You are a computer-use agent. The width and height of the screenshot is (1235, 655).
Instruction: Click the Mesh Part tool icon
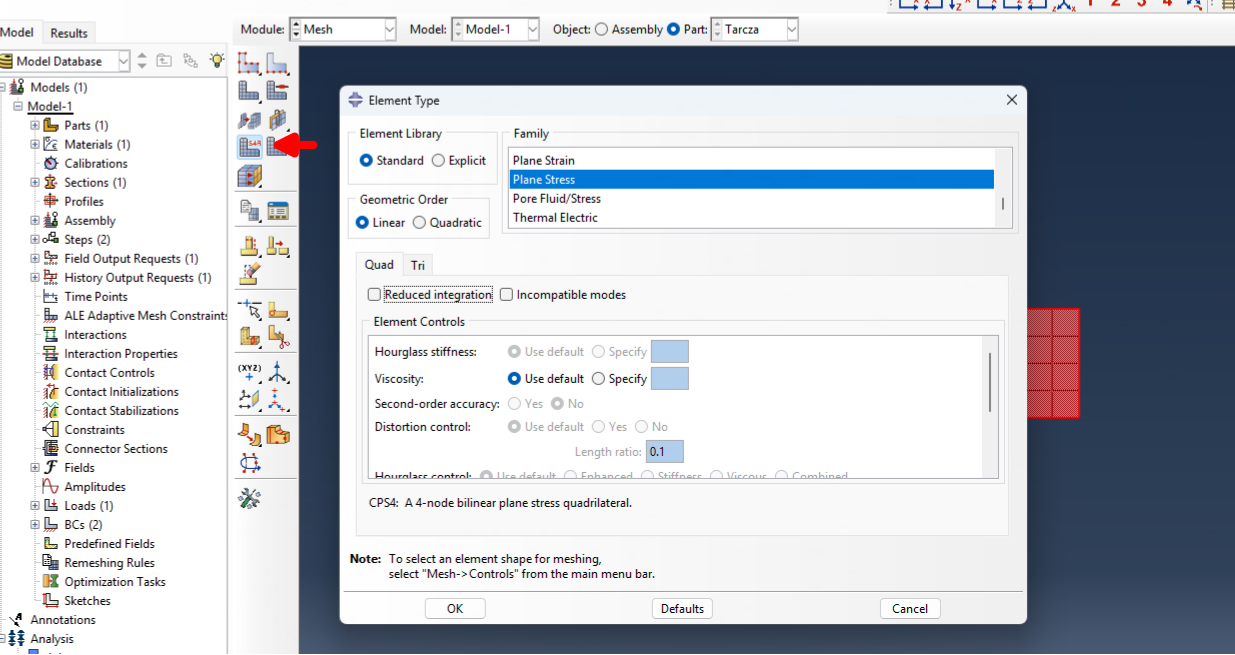(249, 92)
